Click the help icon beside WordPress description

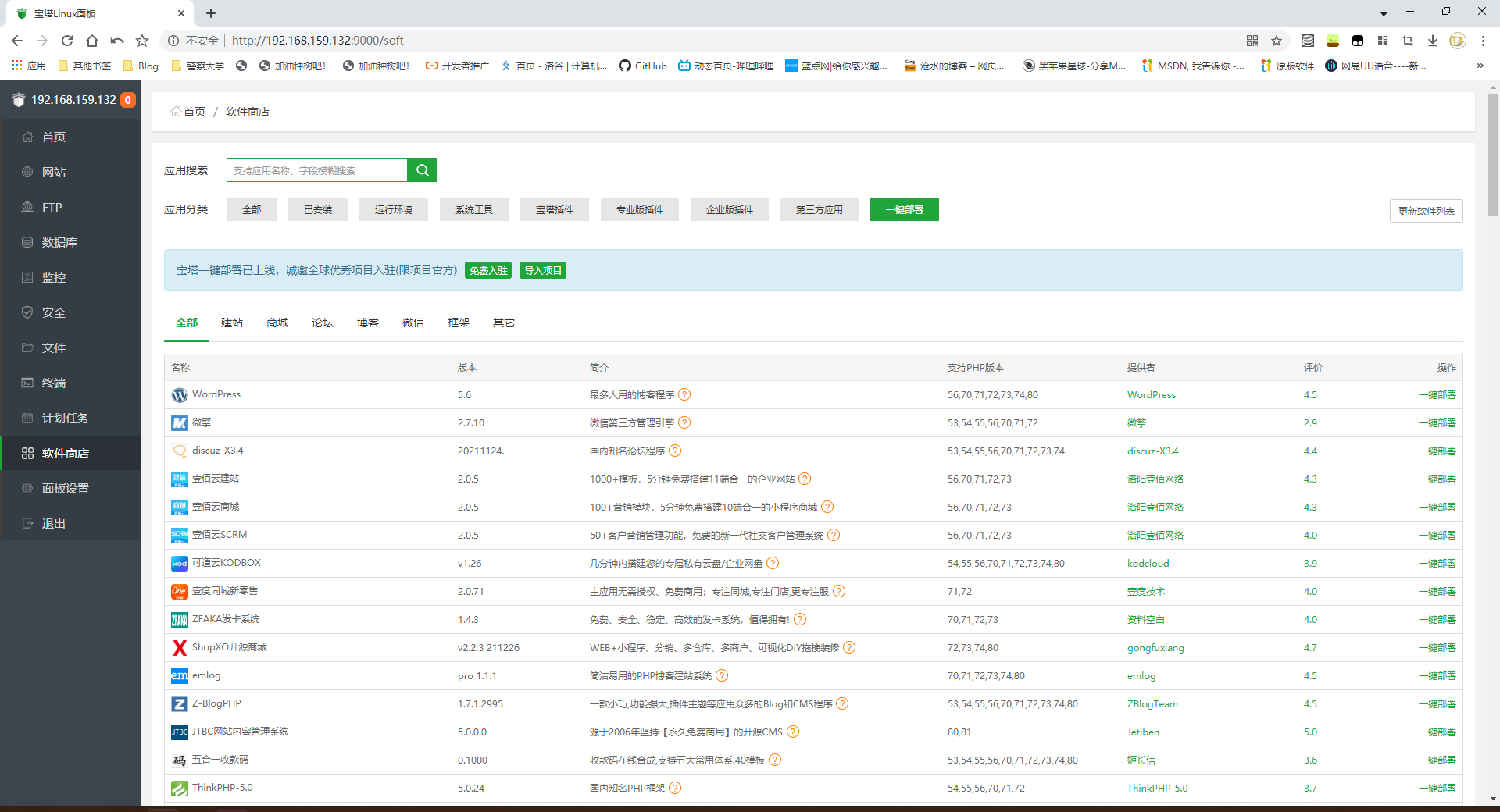684,395
